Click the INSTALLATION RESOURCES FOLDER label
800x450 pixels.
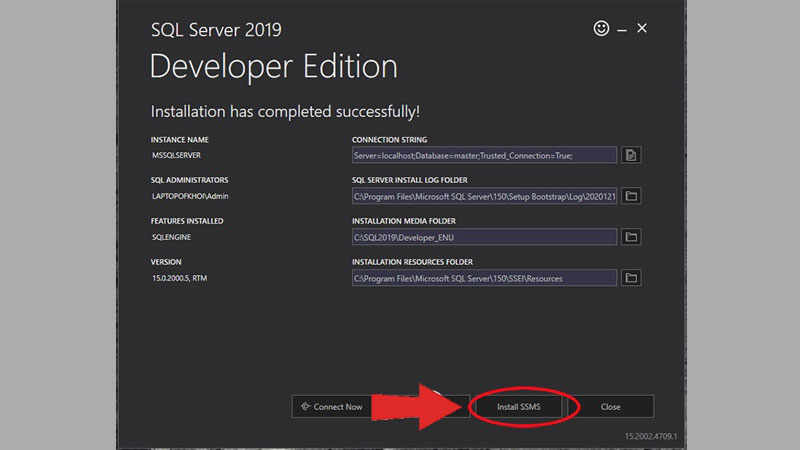[x=412, y=262]
